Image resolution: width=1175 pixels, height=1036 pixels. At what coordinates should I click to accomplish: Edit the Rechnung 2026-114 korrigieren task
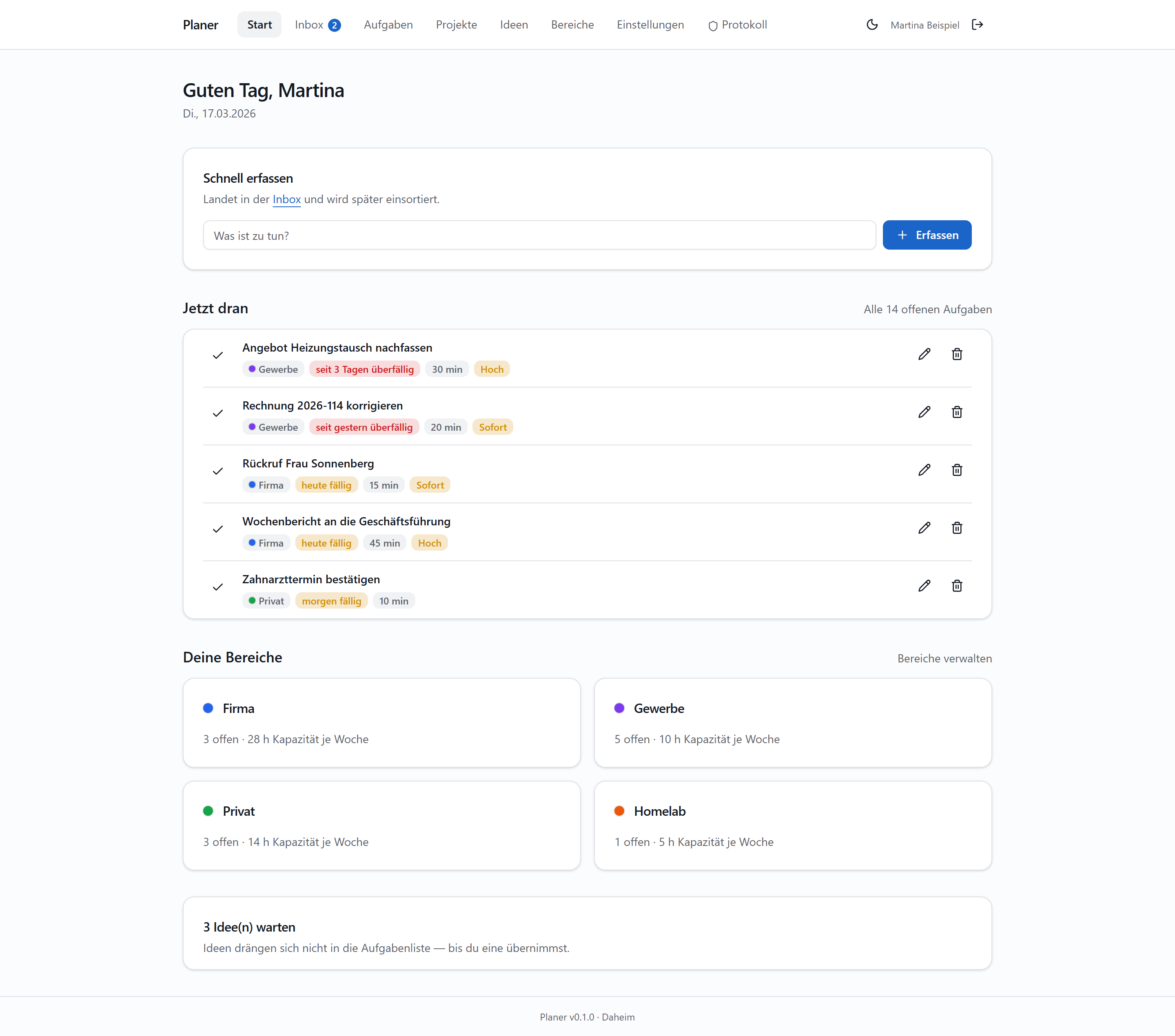pyautogui.click(x=924, y=412)
